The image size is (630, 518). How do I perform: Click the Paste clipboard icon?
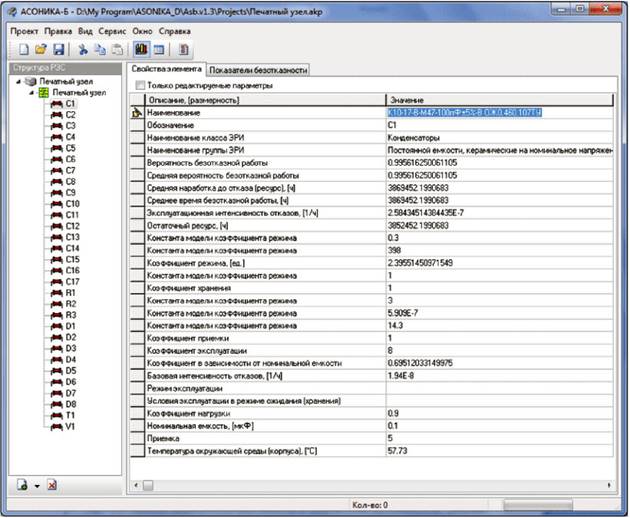point(117,50)
